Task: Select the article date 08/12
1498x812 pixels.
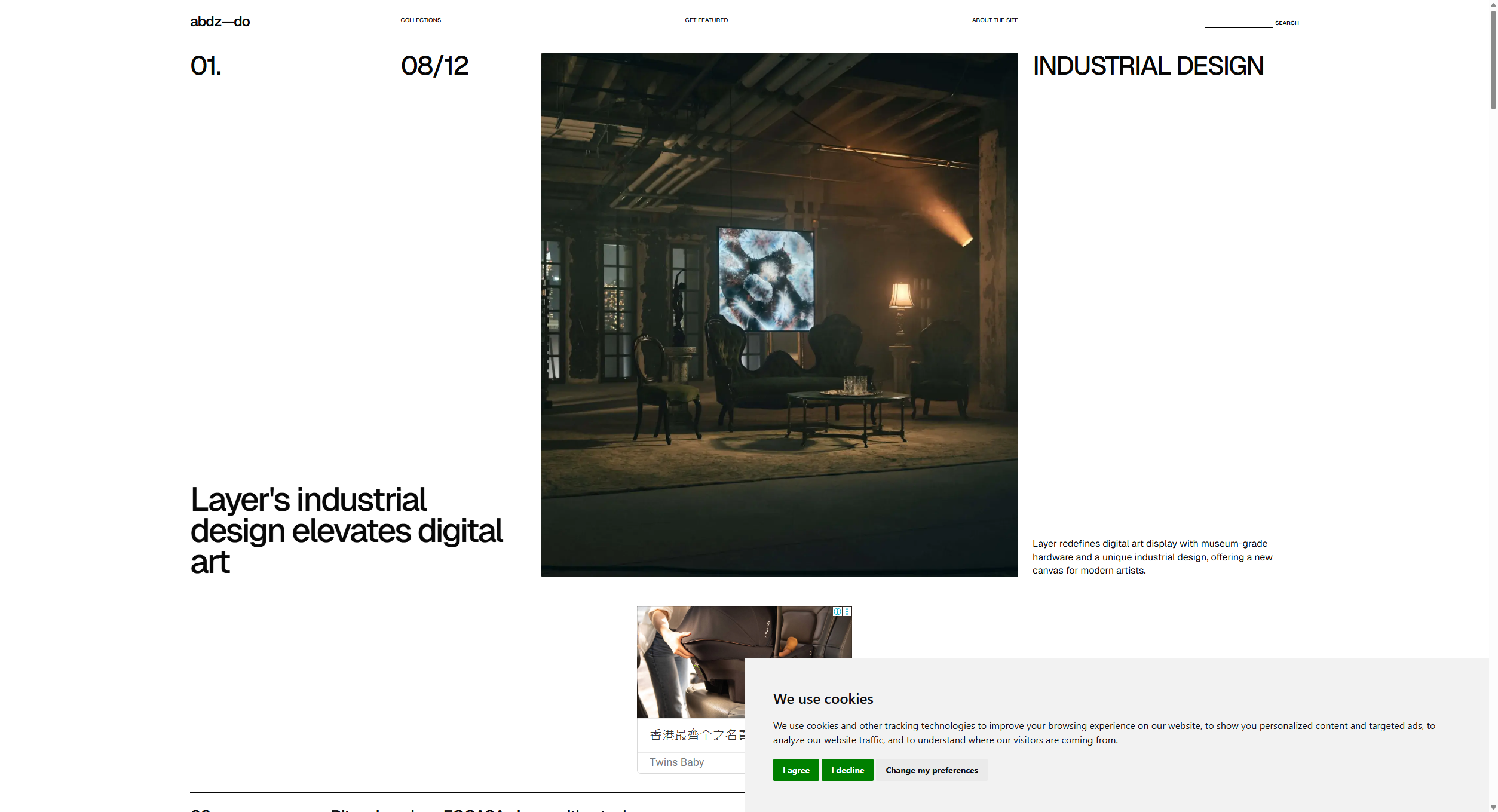Action: click(434, 66)
